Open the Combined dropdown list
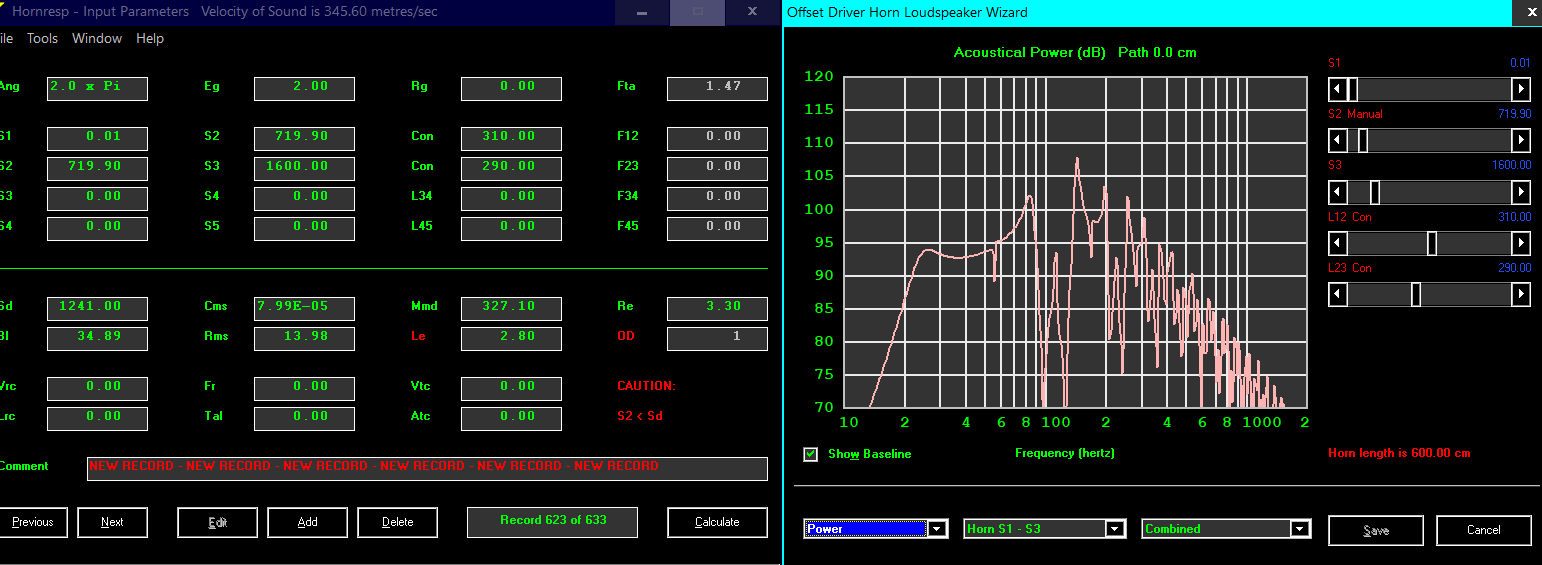Screen dimensions: 1542x565 coord(1299,529)
